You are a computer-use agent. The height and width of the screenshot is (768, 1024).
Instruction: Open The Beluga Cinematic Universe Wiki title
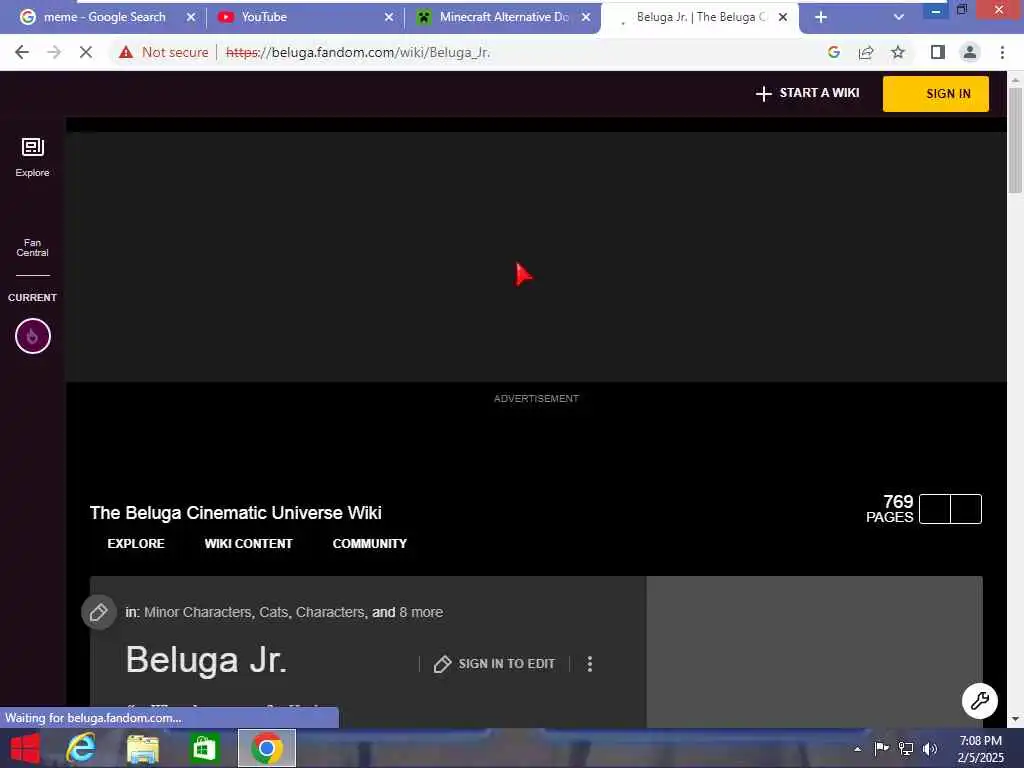[236, 513]
